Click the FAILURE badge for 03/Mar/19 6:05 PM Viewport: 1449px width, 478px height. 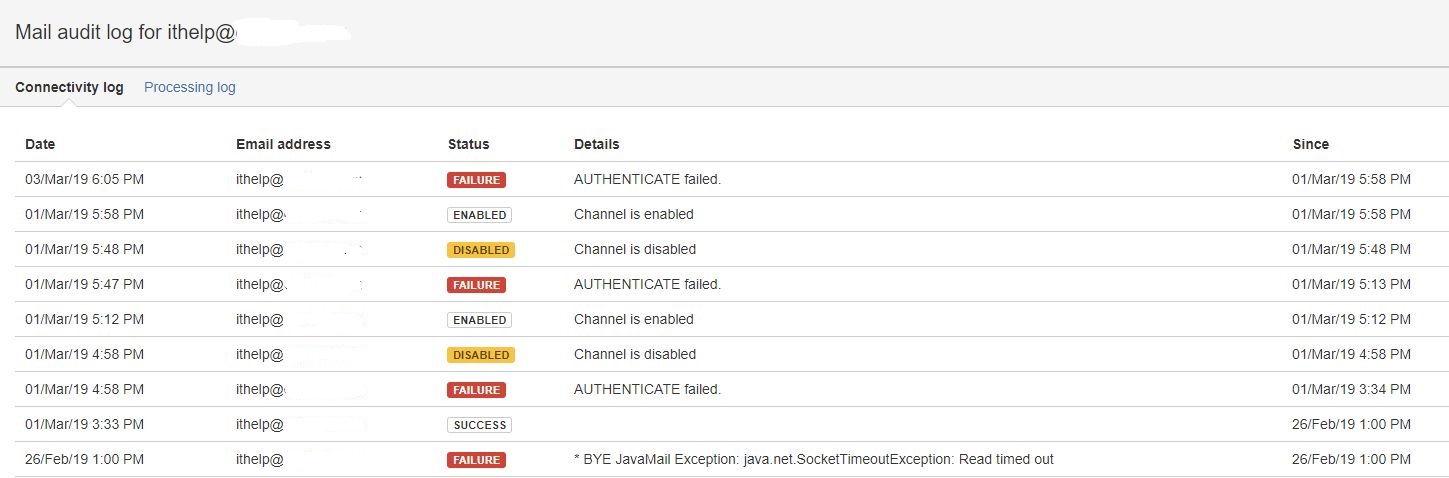coord(476,180)
